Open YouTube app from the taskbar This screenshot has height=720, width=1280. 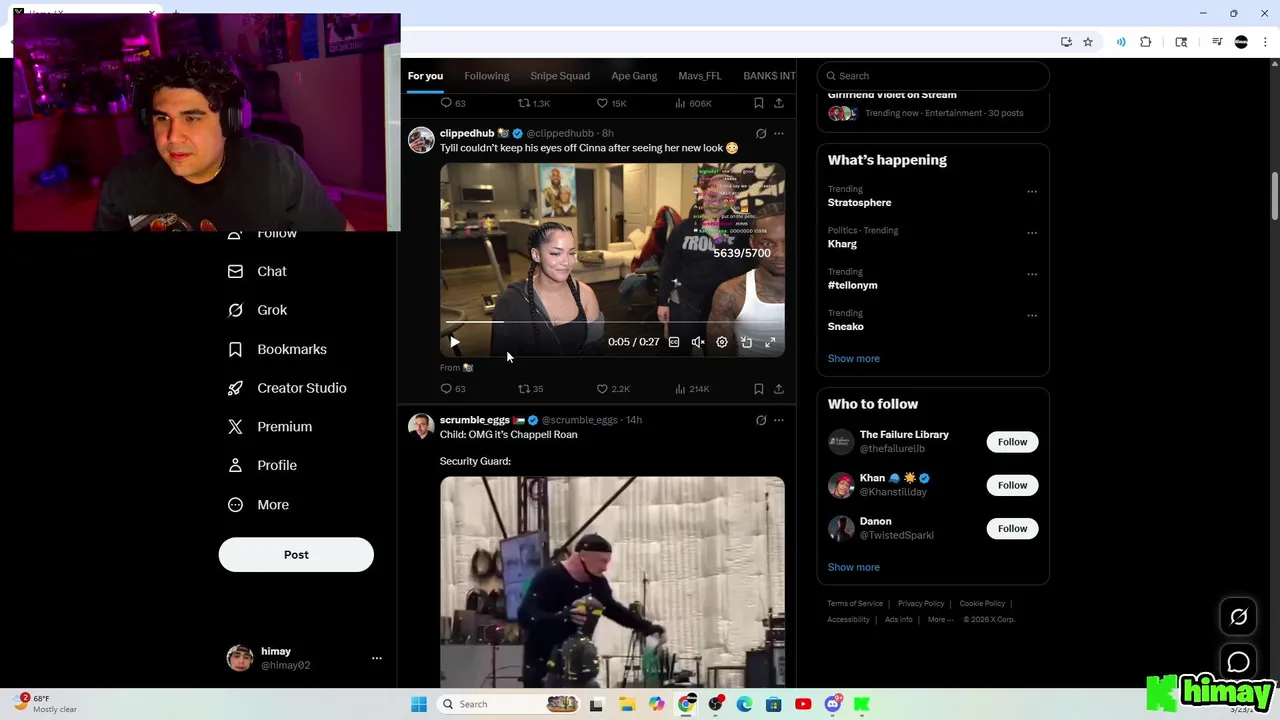[803, 704]
